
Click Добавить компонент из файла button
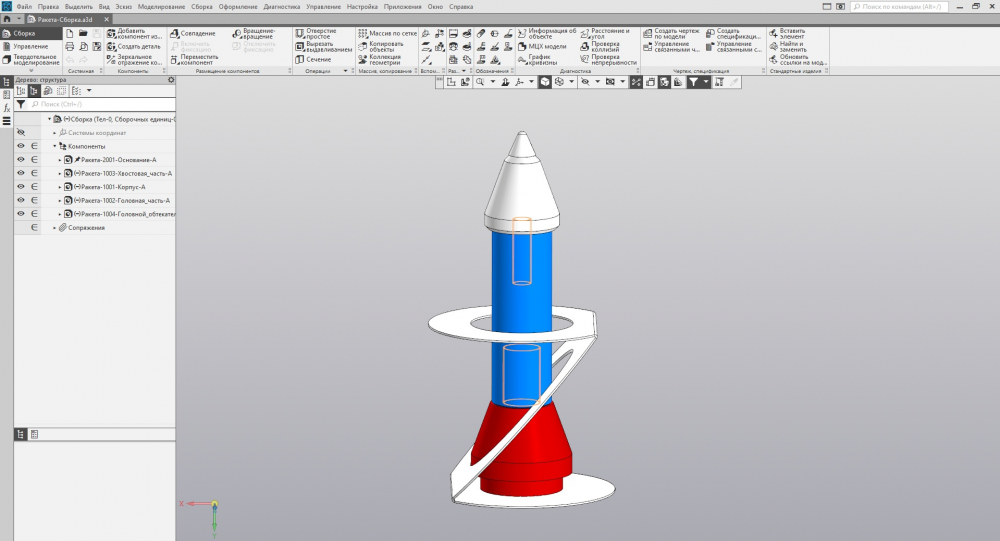pyautogui.click(x=138, y=33)
